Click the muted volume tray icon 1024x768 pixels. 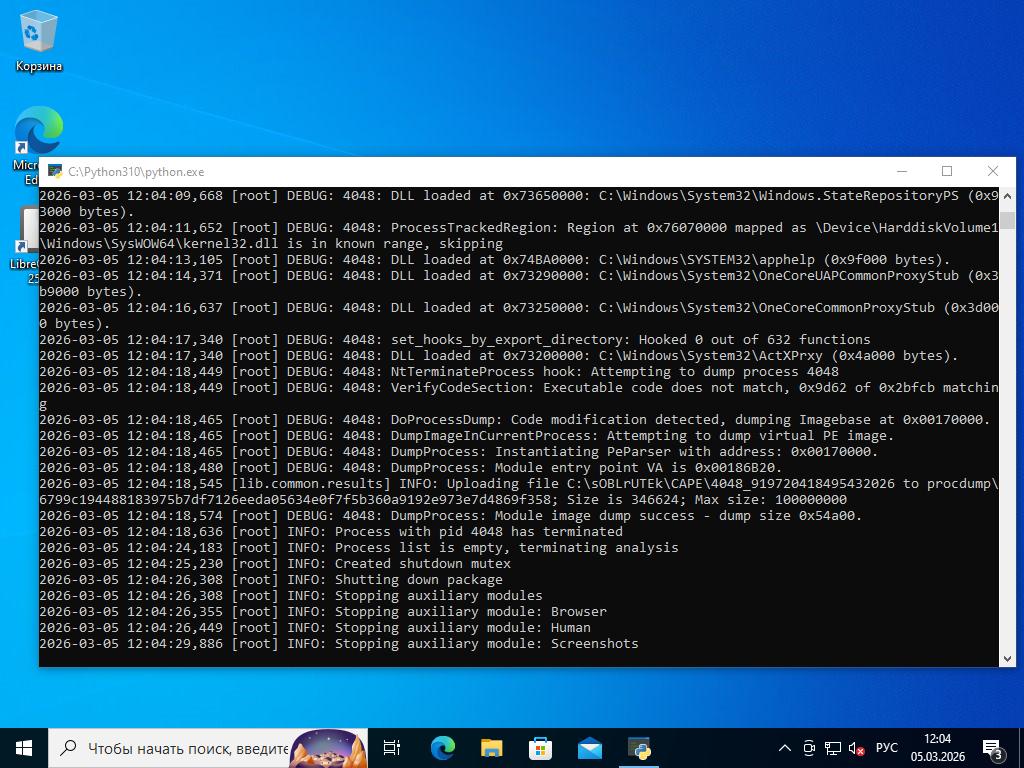856,748
